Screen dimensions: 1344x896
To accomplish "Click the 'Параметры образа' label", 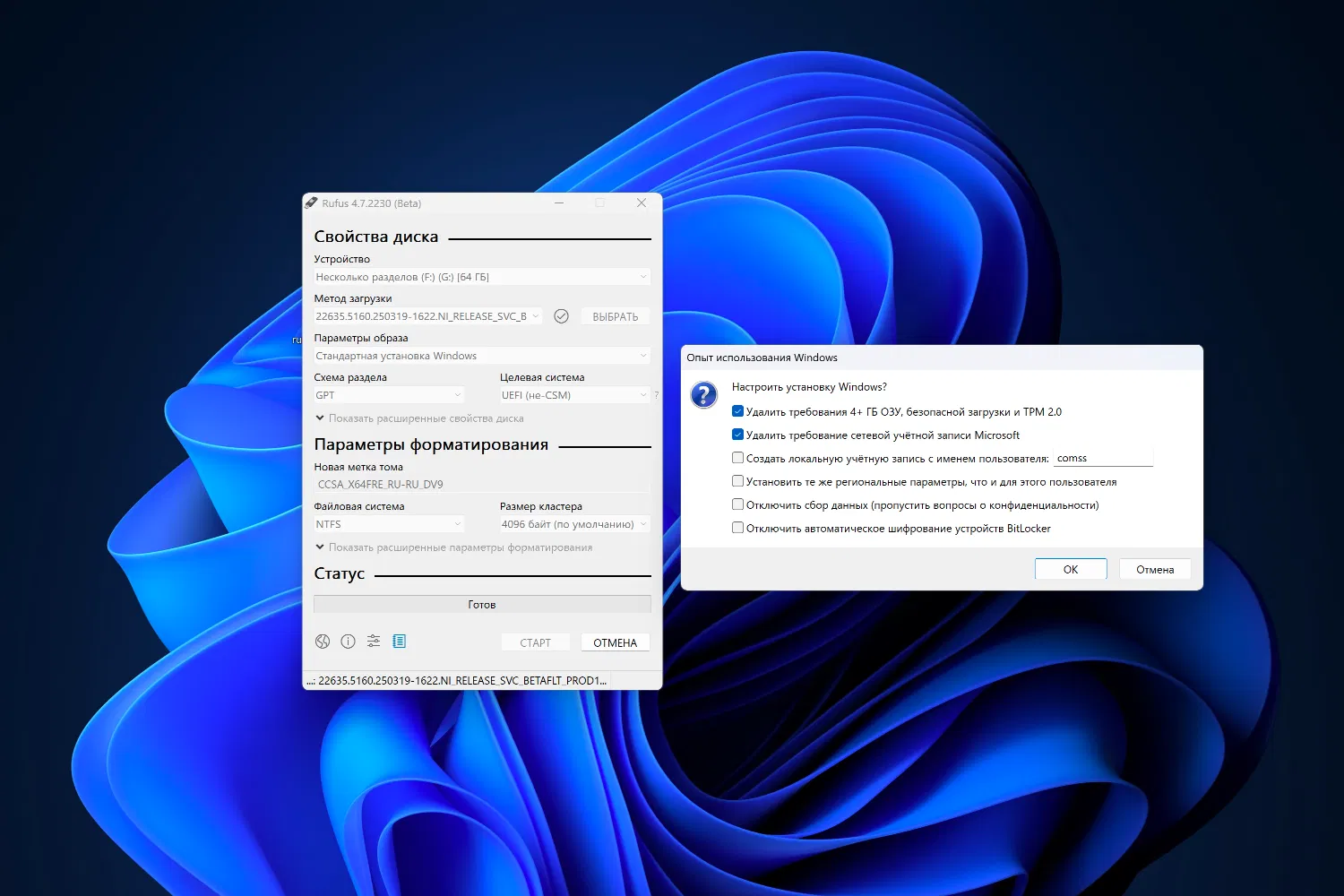I will click(361, 338).
